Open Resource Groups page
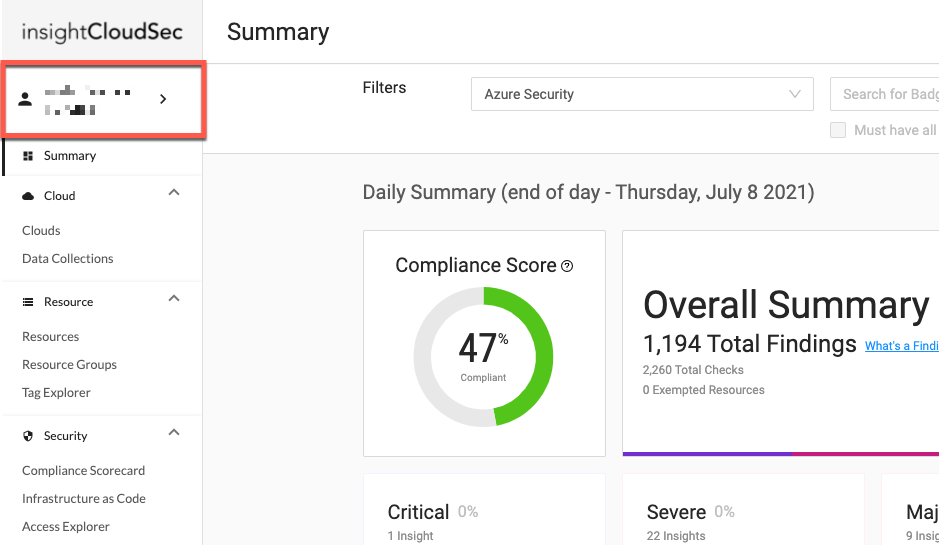The width and height of the screenshot is (939, 545). [69, 365]
